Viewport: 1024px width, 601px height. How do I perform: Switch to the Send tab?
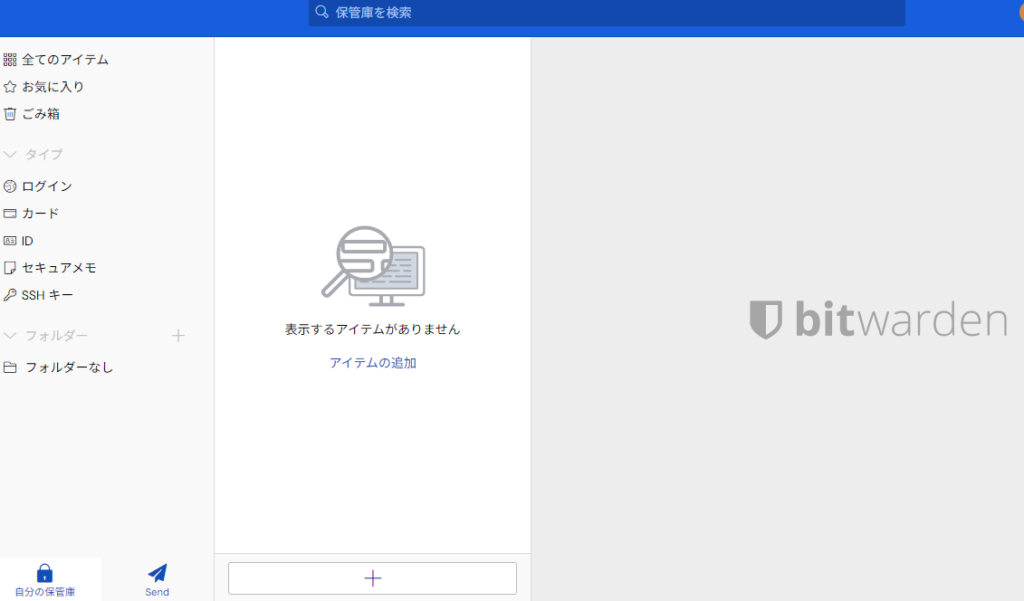click(157, 580)
